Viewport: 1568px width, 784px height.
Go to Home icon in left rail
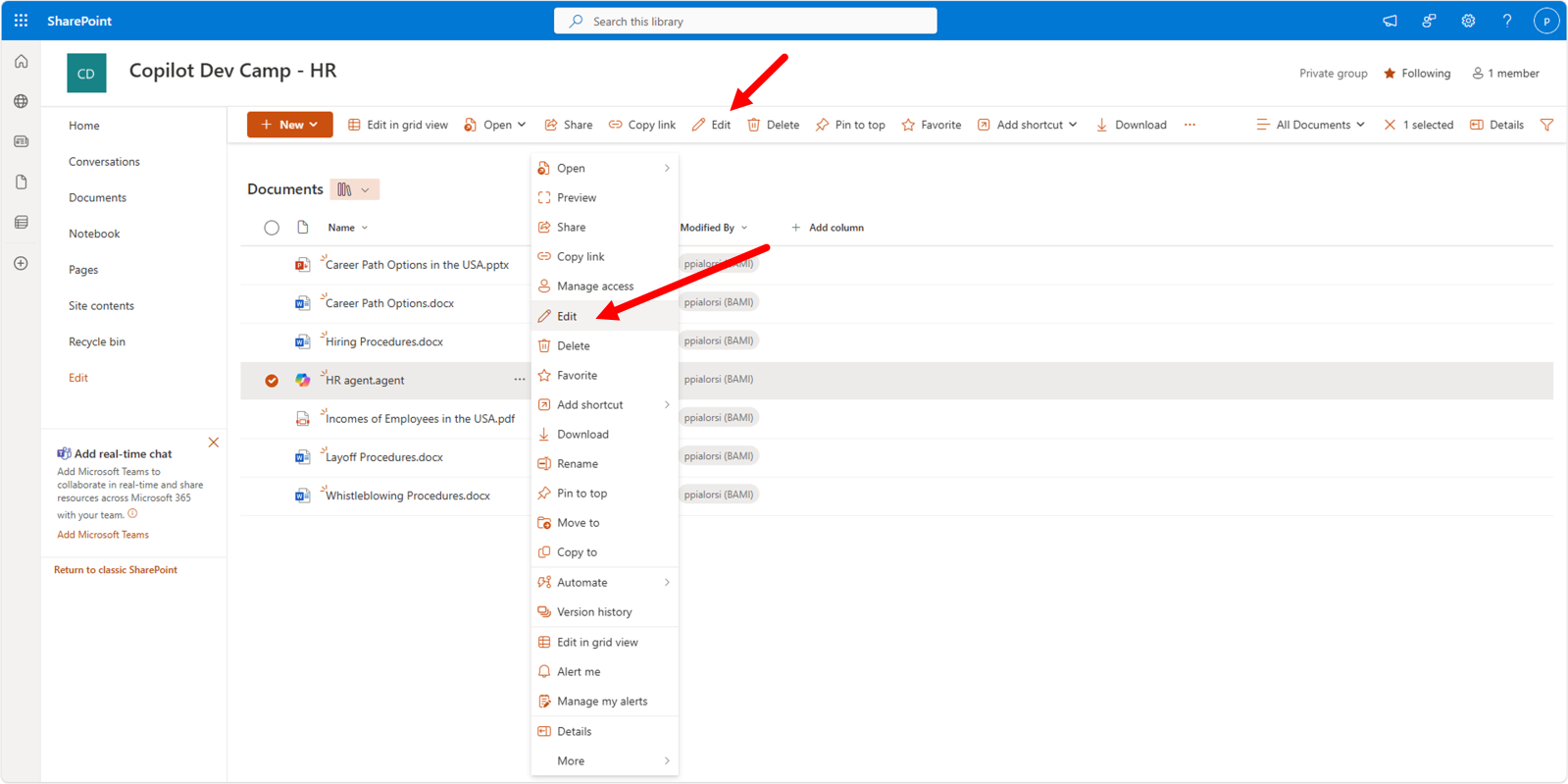[x=21, y=62]
